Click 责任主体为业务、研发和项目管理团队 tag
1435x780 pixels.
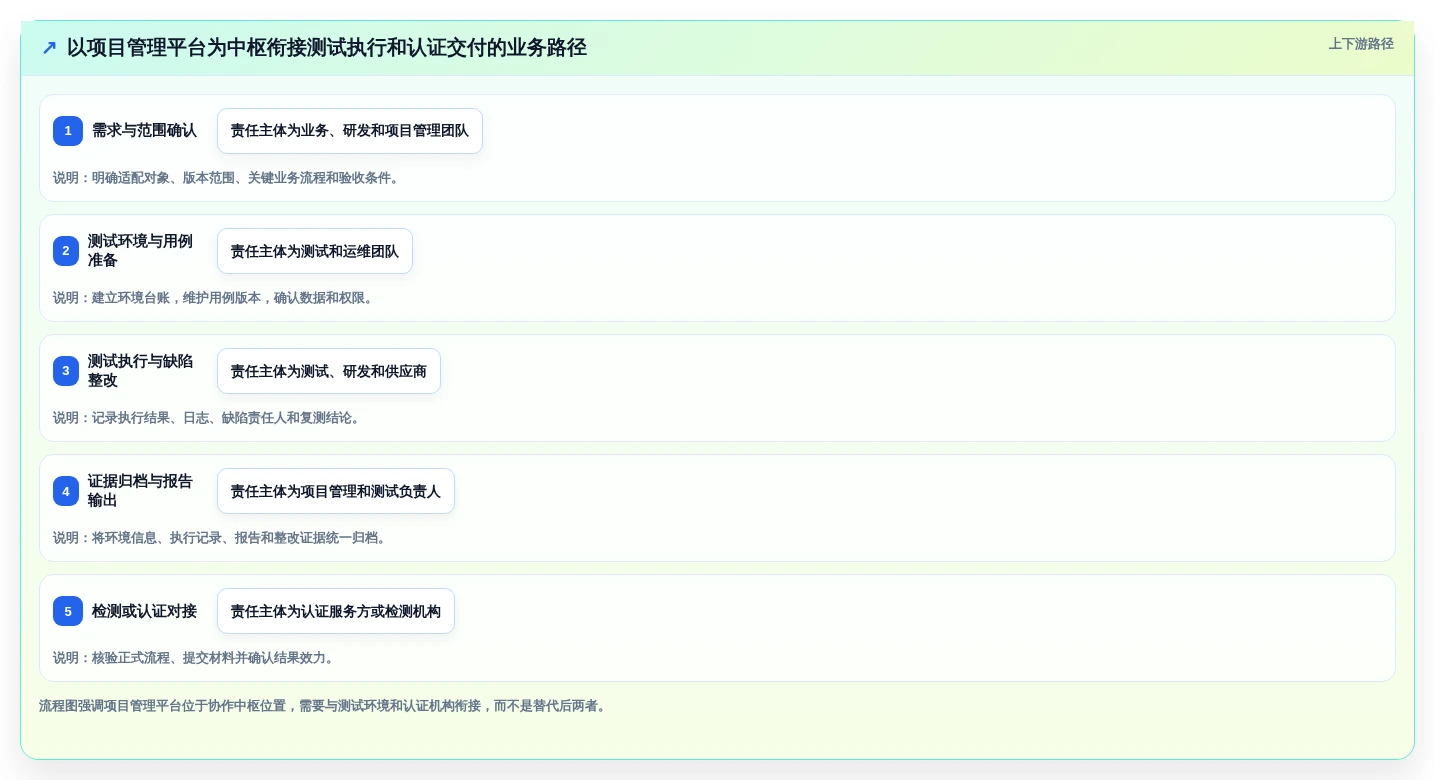[x=350, y=131]
